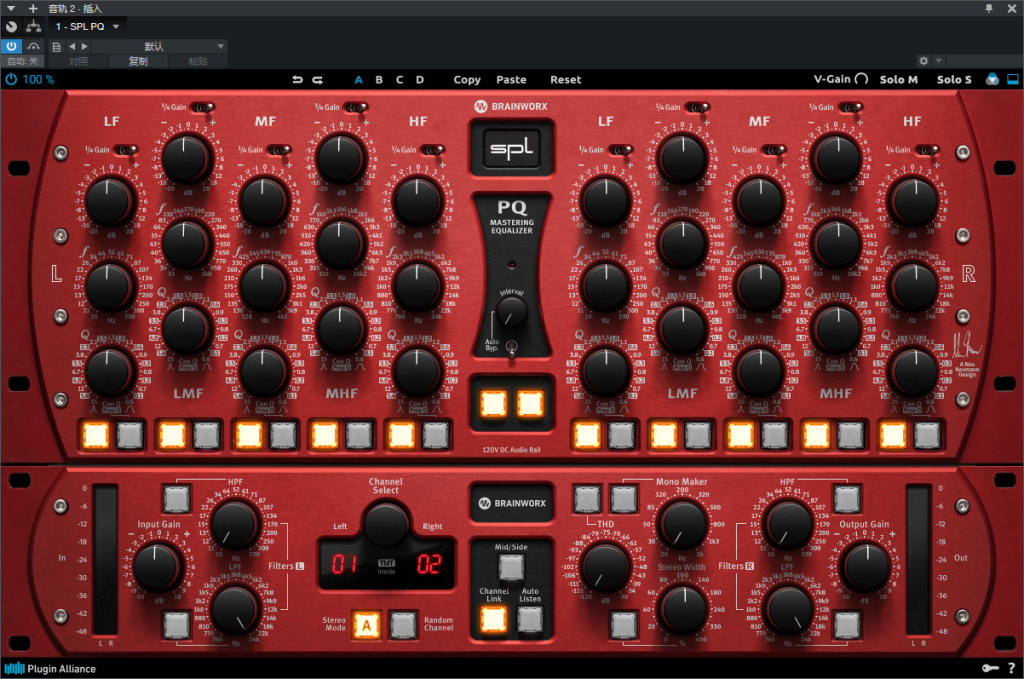Click HPF button in Filters R section
This screenshot has height=679, width=1024.
(x=847, y=499)
